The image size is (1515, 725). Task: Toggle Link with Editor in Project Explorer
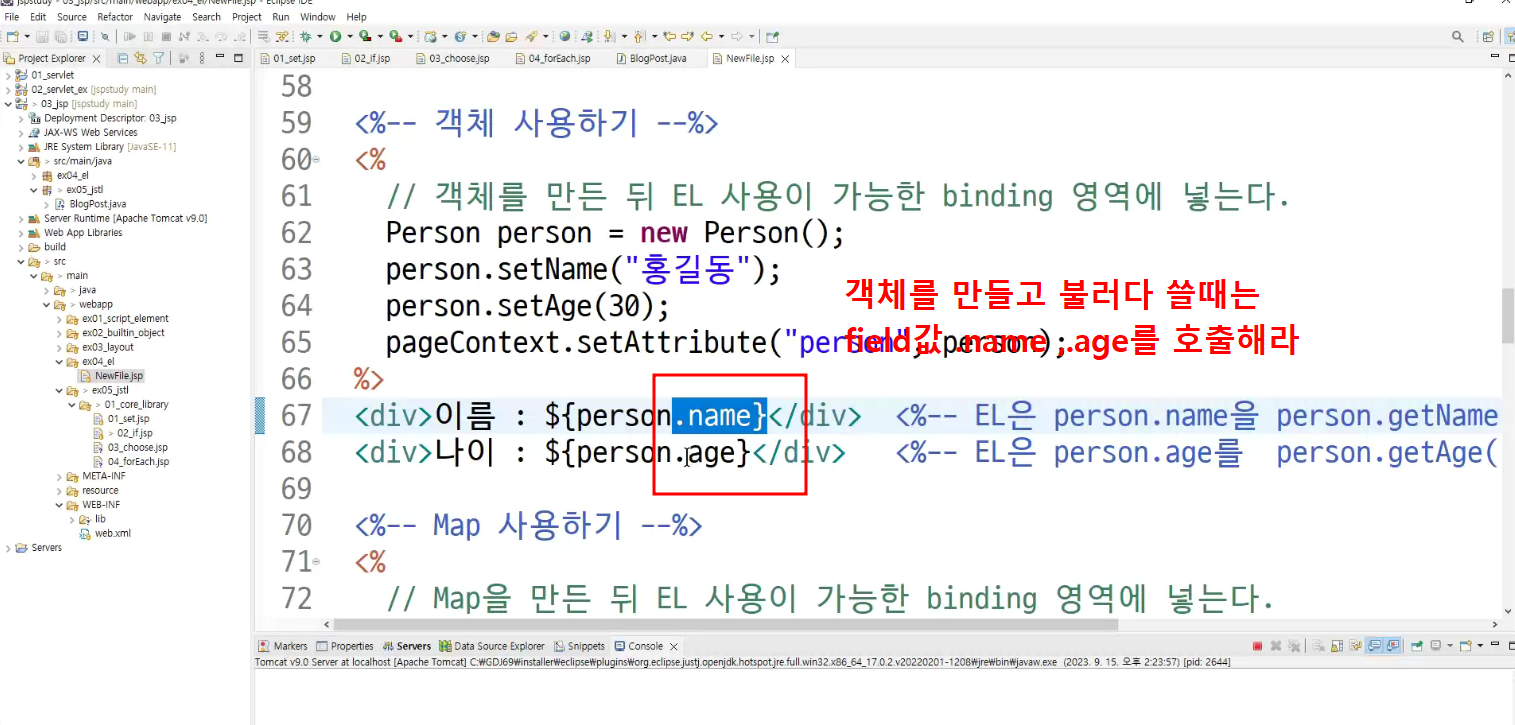140,58
